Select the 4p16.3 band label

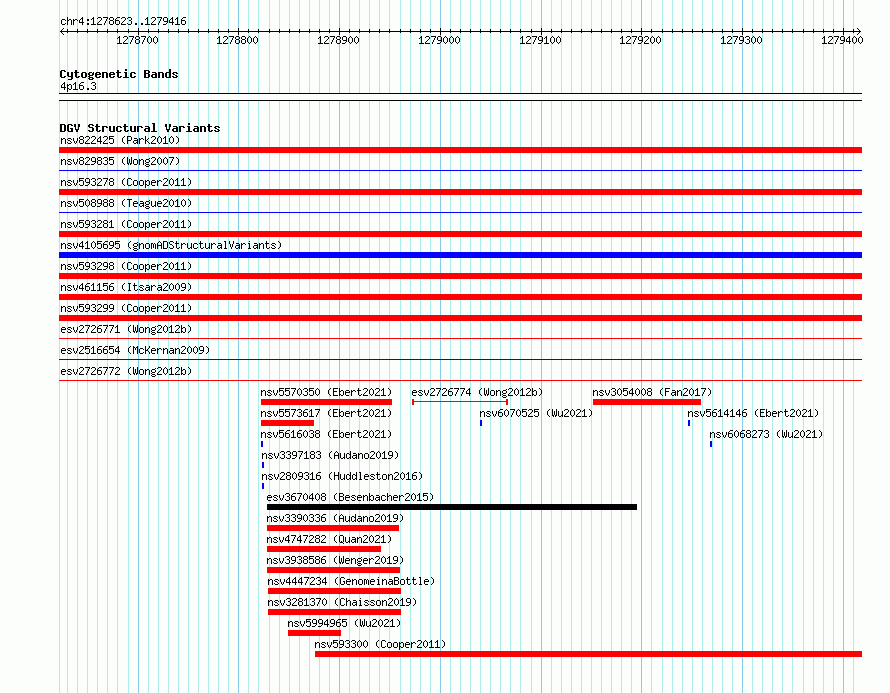tap(78, 86)
